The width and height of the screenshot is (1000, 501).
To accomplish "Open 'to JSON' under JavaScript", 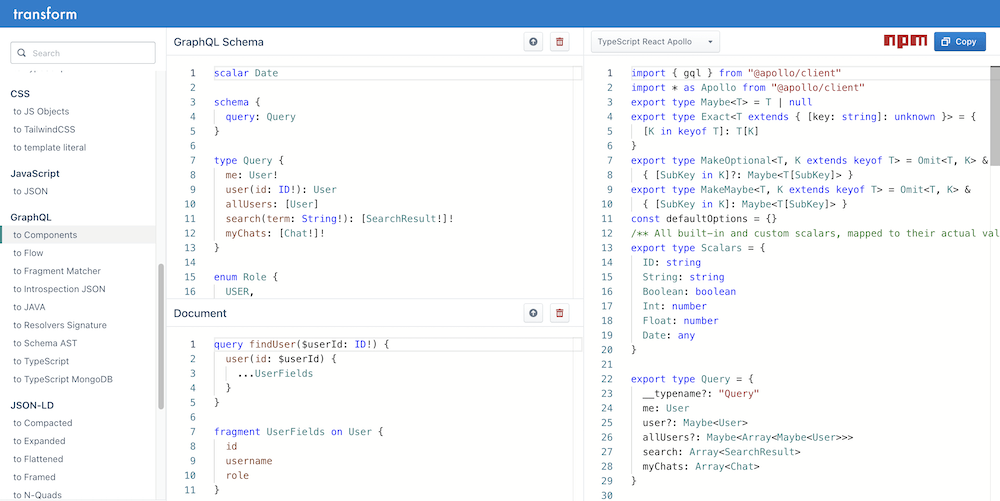I will click(30, 191).
